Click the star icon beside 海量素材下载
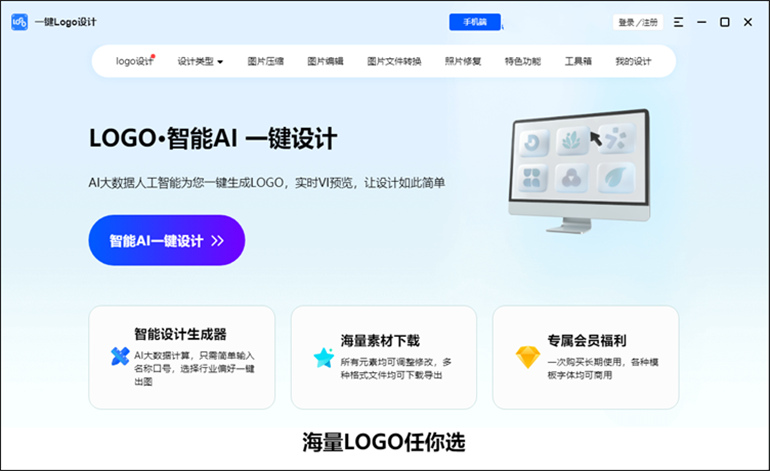This screenshot has height=471, width=770. point(324,357)
